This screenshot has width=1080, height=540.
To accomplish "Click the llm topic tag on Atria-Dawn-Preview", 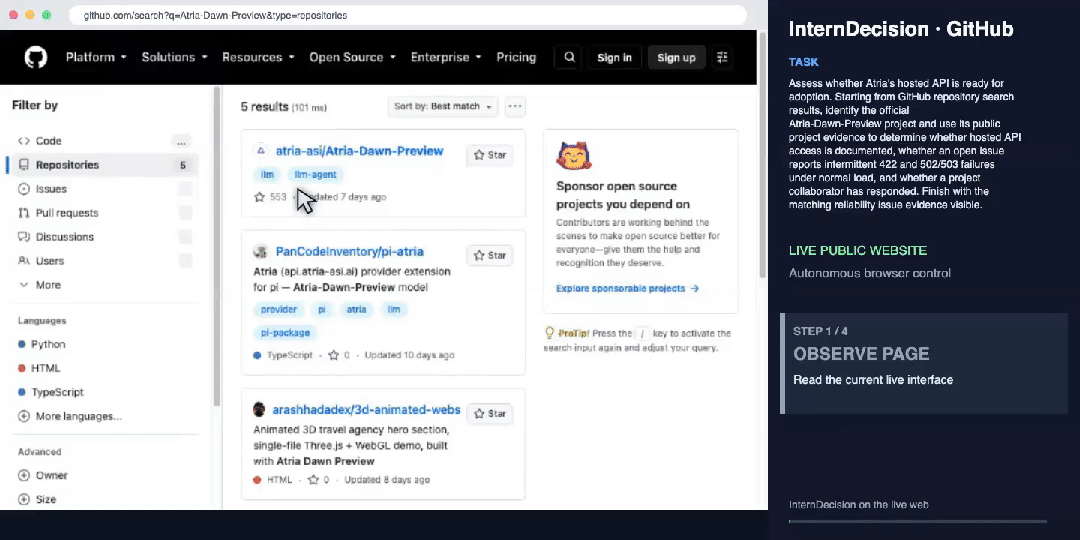I will point(267,175).
